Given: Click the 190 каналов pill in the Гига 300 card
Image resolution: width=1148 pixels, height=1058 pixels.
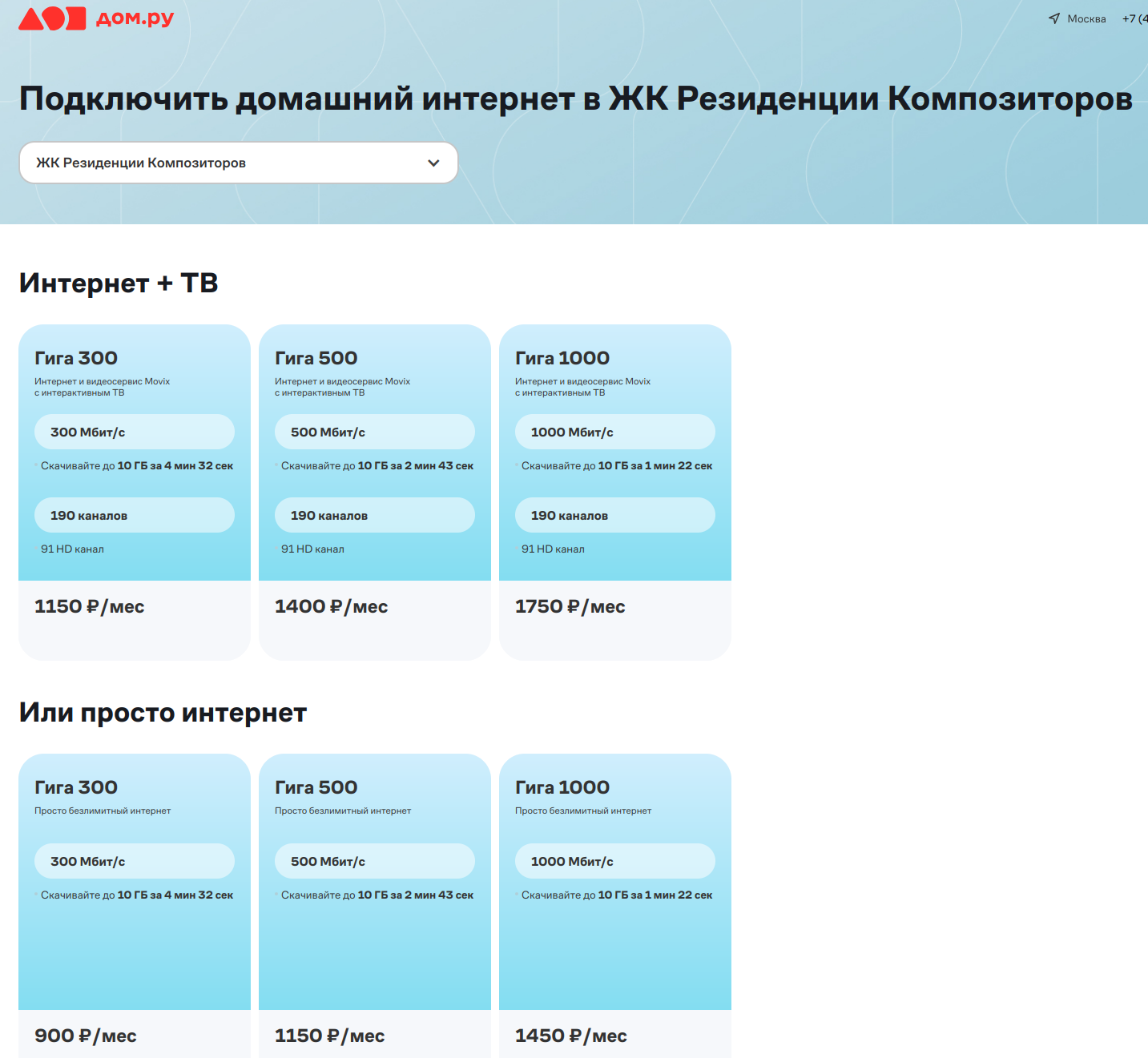Looking at the screenshot, I should click(x=135, y=515).
